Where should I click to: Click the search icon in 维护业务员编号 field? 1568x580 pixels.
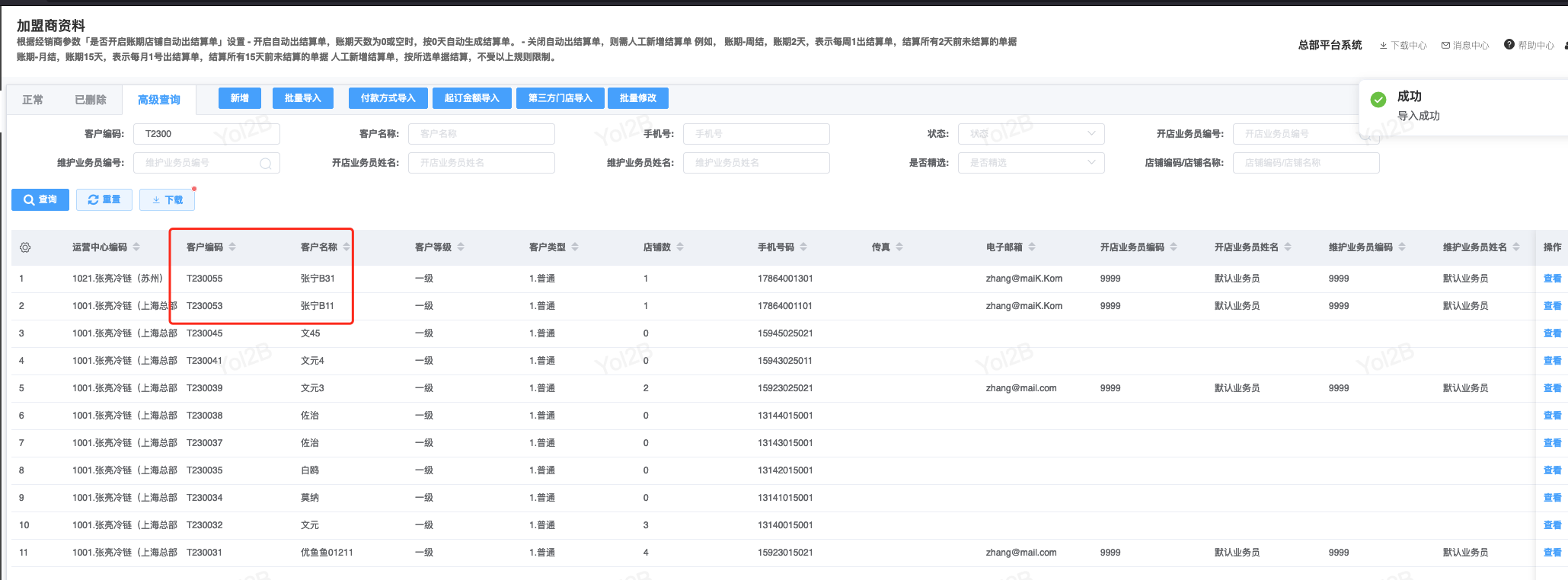click(265, 164)
